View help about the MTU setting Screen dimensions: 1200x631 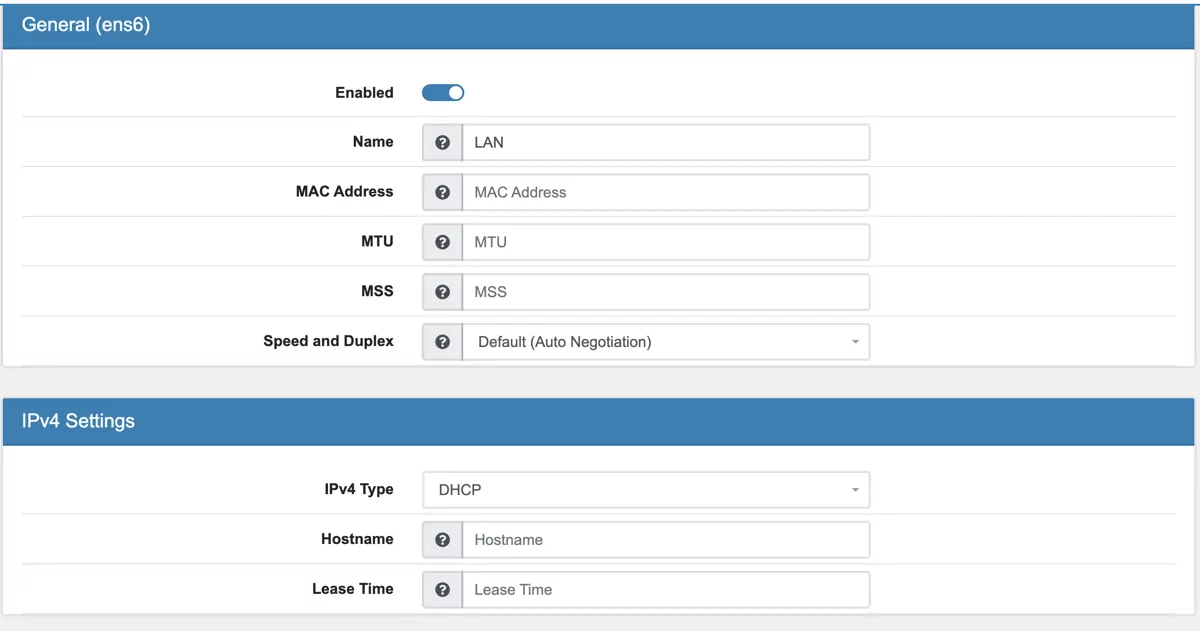tap(441, 241)
